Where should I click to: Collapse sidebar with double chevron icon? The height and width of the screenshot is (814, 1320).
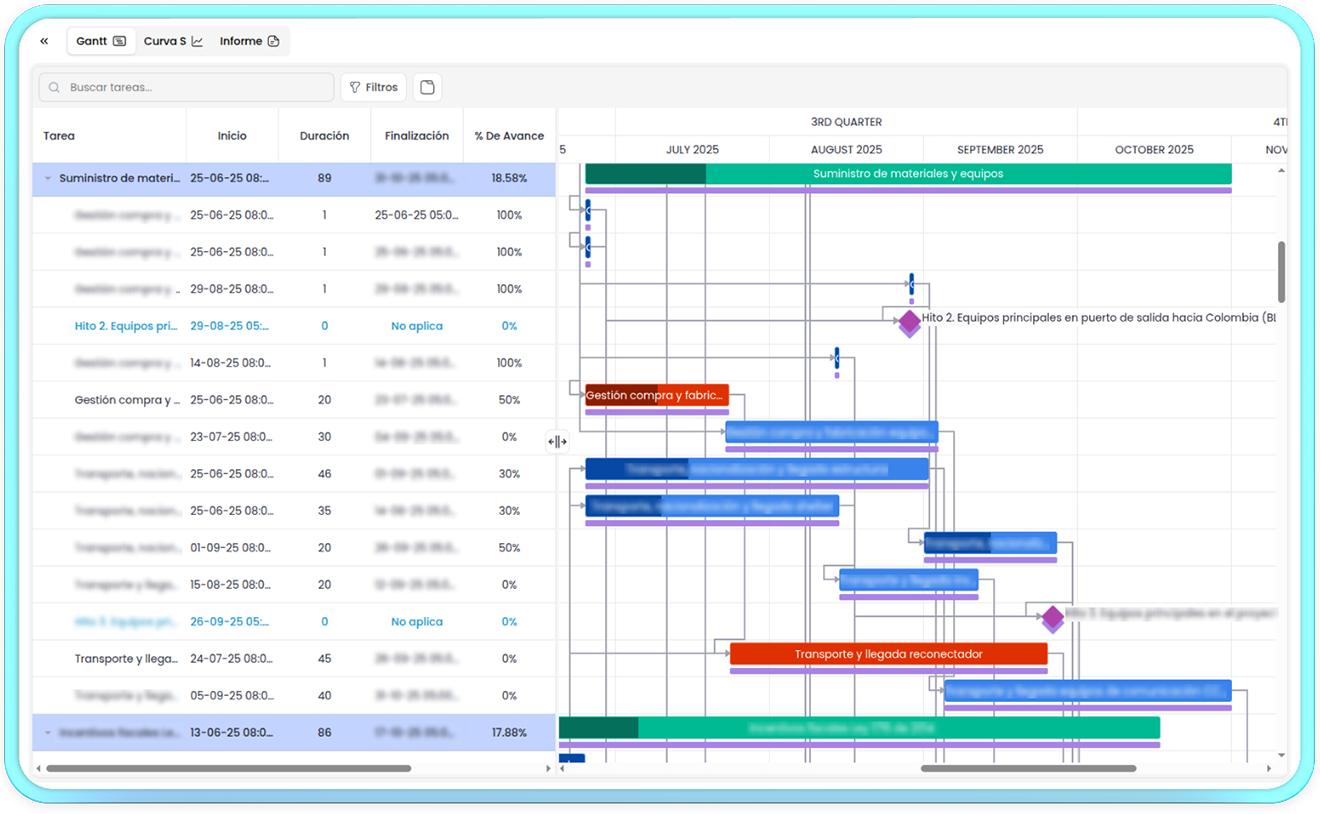coord(44,41)
